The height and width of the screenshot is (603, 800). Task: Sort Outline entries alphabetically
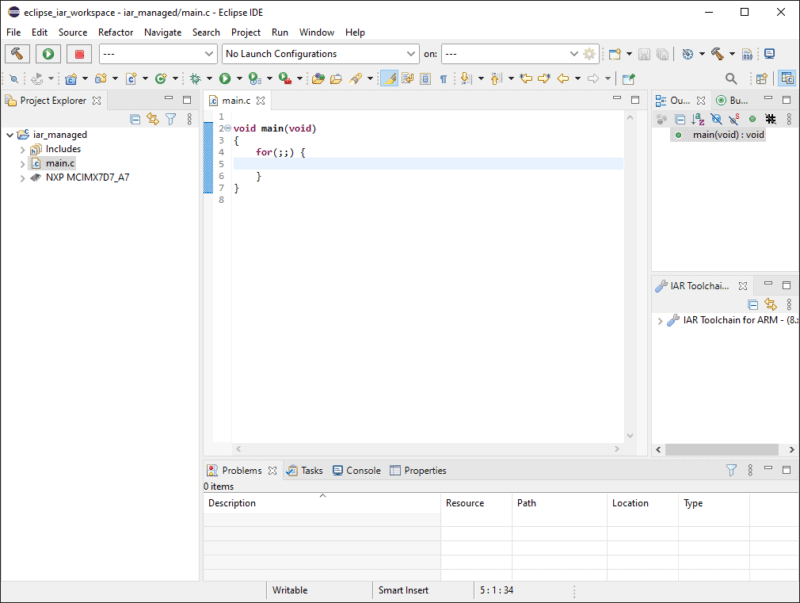tap(696, 118)
